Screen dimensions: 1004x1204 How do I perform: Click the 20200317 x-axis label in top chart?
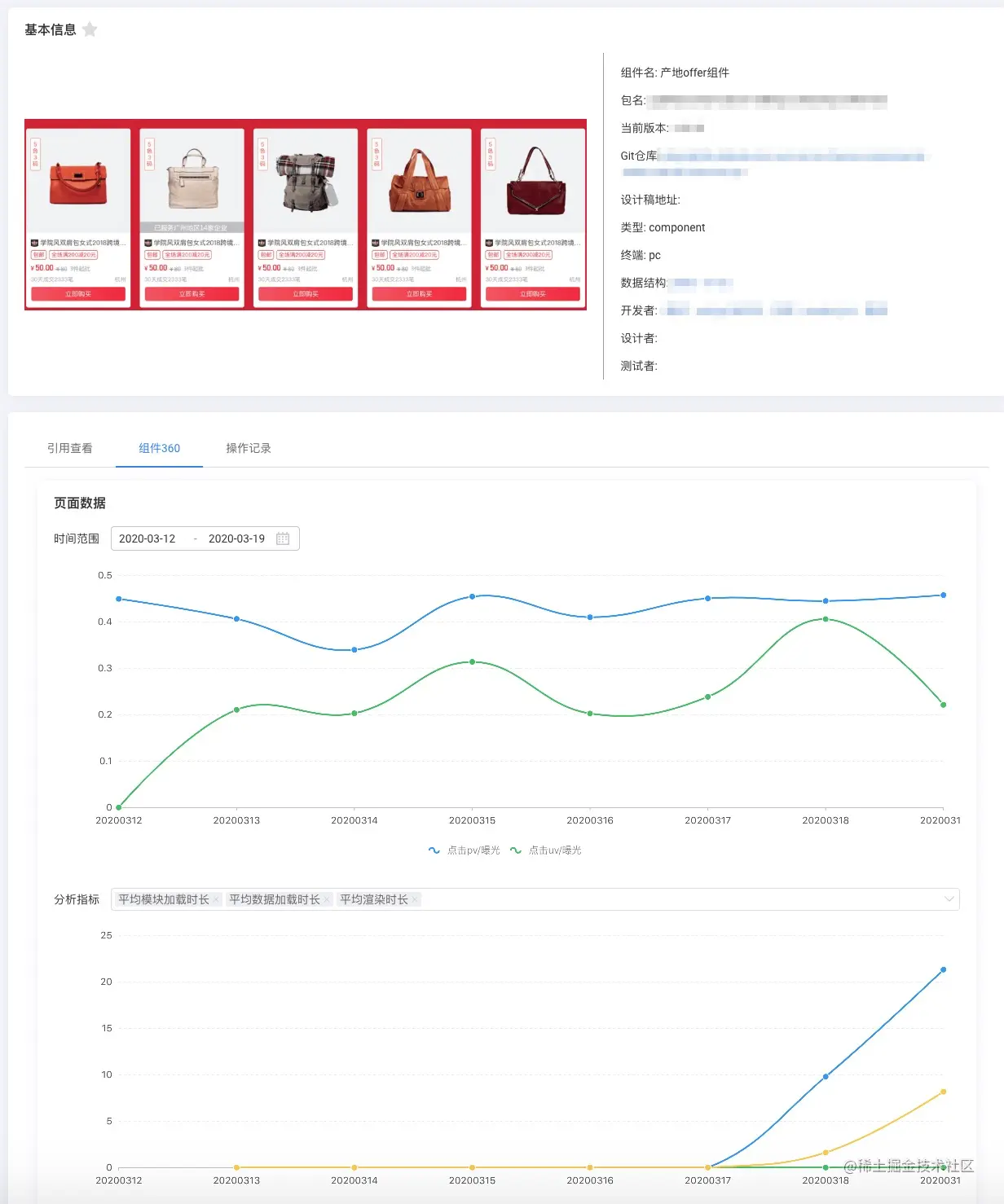click(x=707, y=820)
